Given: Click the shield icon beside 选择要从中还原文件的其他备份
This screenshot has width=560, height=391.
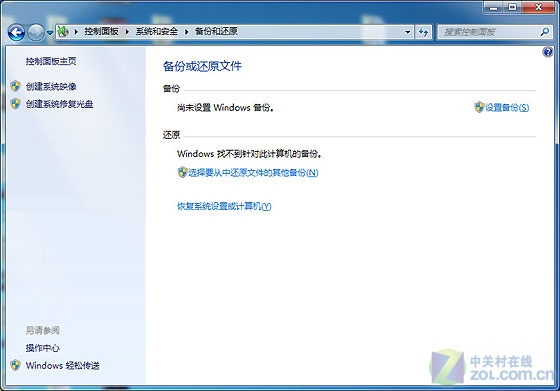Looking at the screenshot, I should 182,172.
